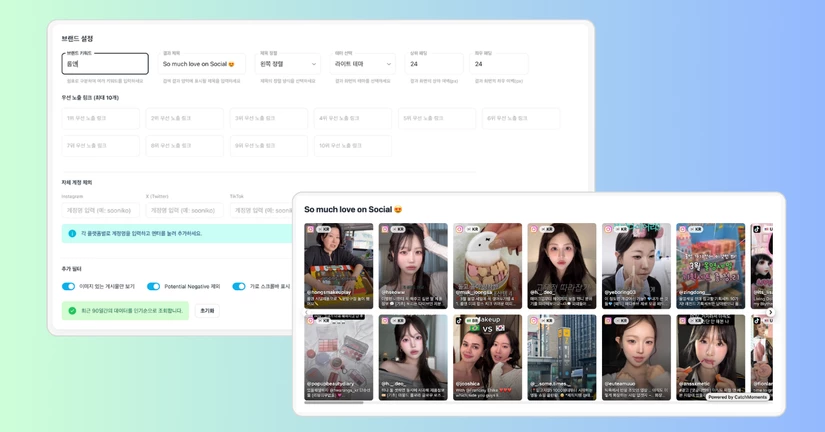Click the 3rd priority exposure link field

[x=269, y=118]
